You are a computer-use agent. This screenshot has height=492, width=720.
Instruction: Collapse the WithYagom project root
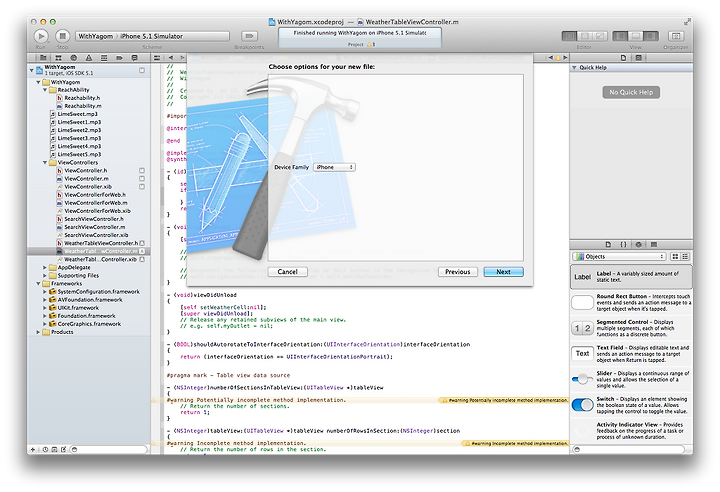32,70
